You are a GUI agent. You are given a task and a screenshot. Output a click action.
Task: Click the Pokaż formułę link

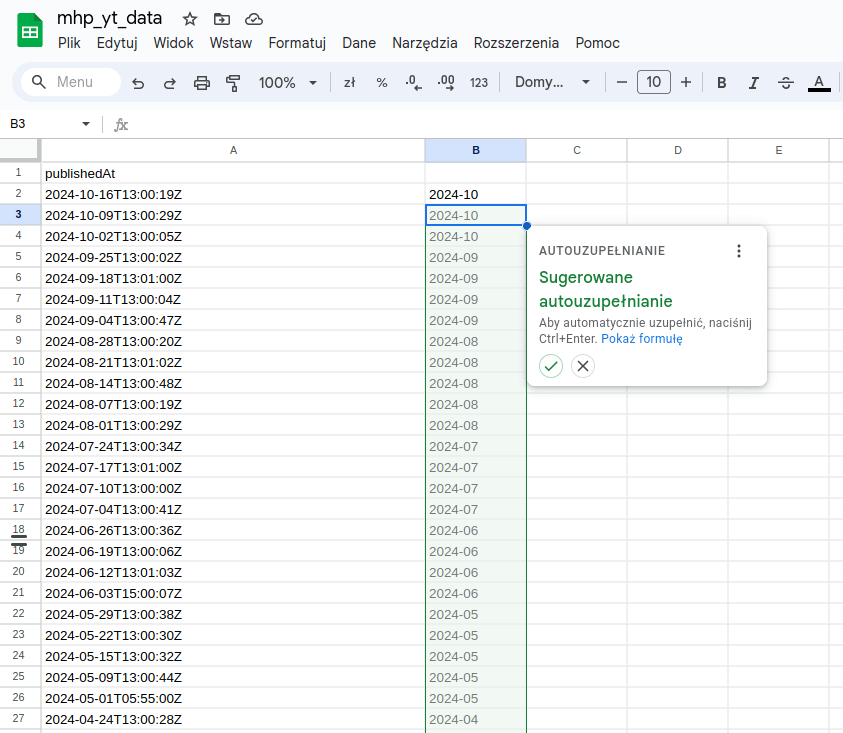[x=641, y=338]
